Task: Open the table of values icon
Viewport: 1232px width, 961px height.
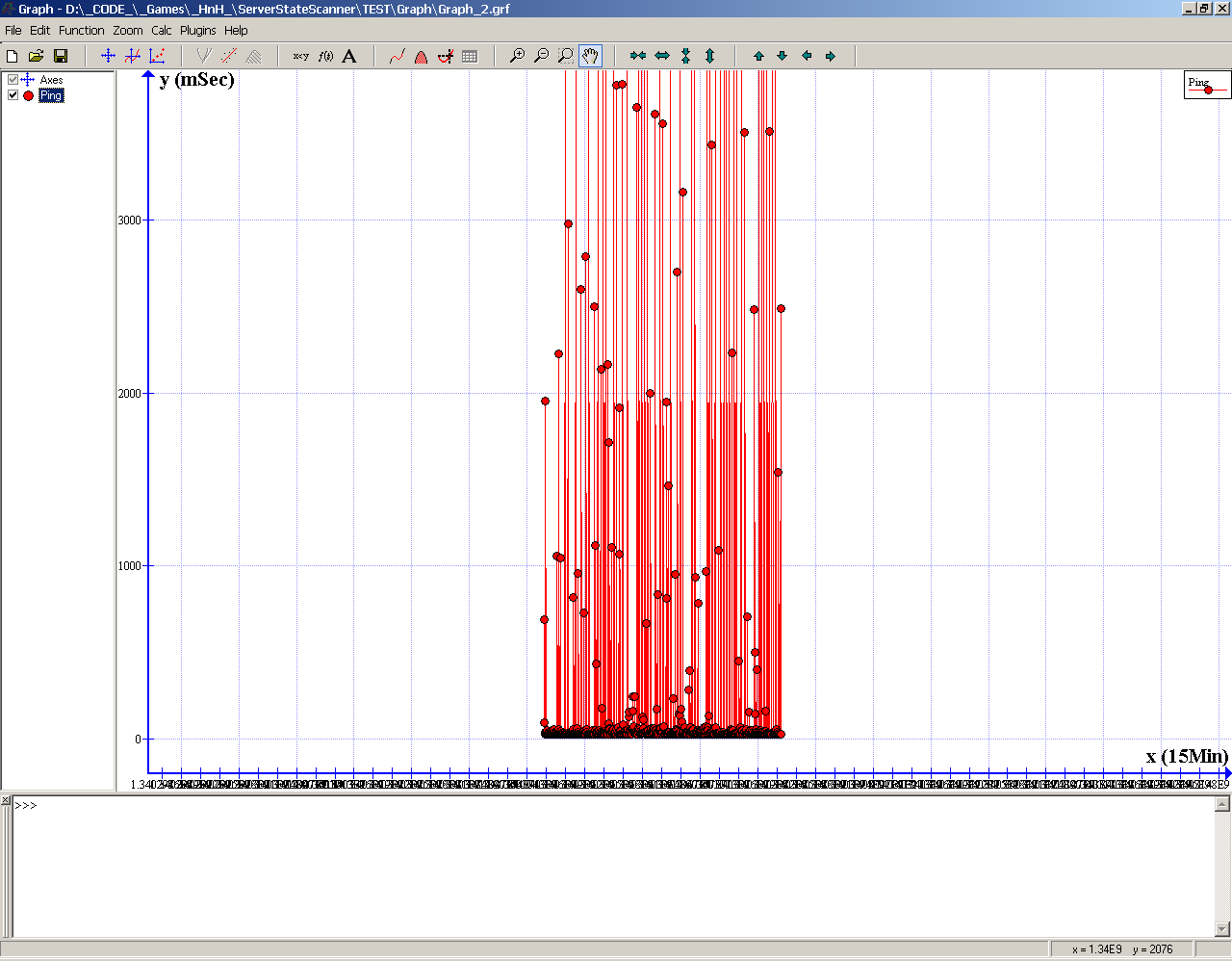Action: point(470,56)
